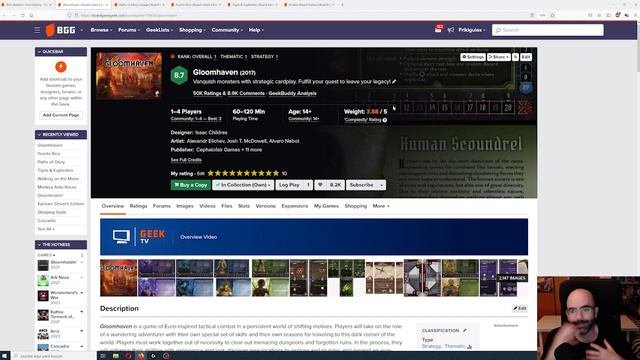Open the Browse dropdown menu
Image resolution: width=640 pixels, height=360 pixels.
coord(101,30)
